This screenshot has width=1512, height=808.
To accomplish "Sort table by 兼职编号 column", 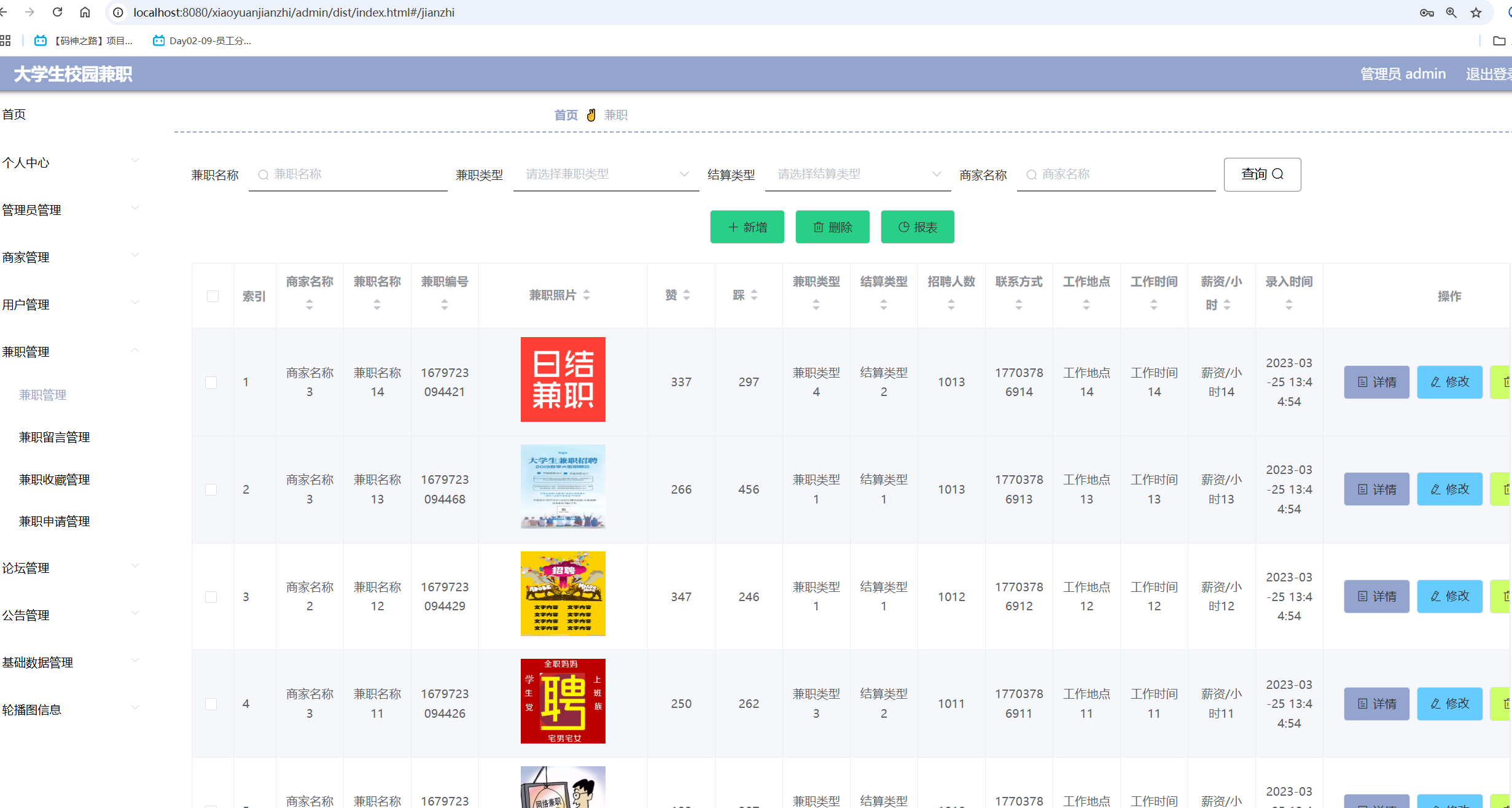I will tap(445, 304).
